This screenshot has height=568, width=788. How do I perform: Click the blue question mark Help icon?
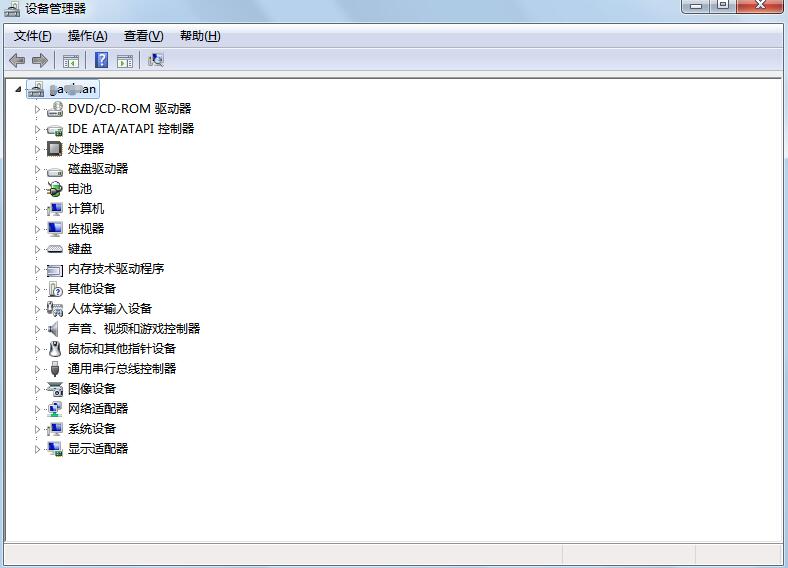[x=101, y=61]
